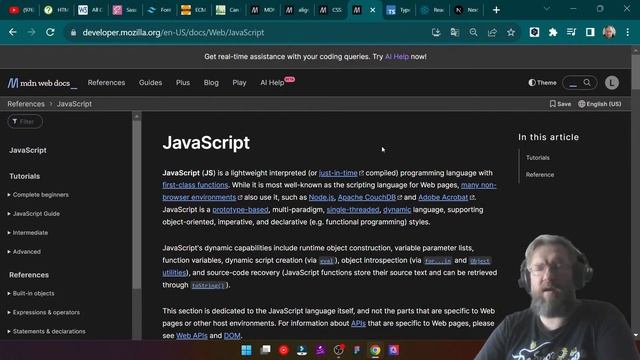Expand the Intermediate tutorials section

28,233
